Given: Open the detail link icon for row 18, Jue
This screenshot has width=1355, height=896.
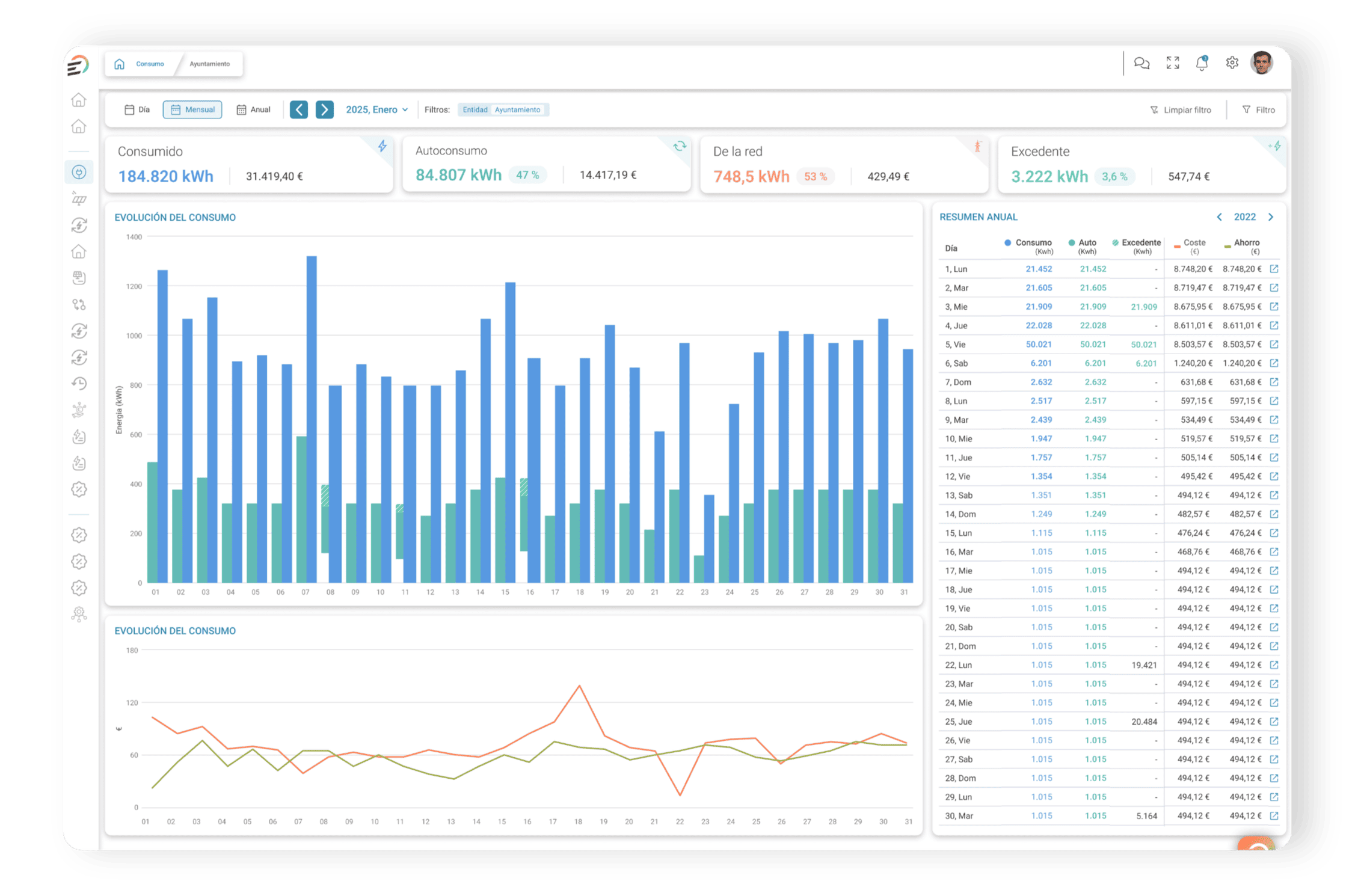Looking at the screenshot, I should point(1274,589).
